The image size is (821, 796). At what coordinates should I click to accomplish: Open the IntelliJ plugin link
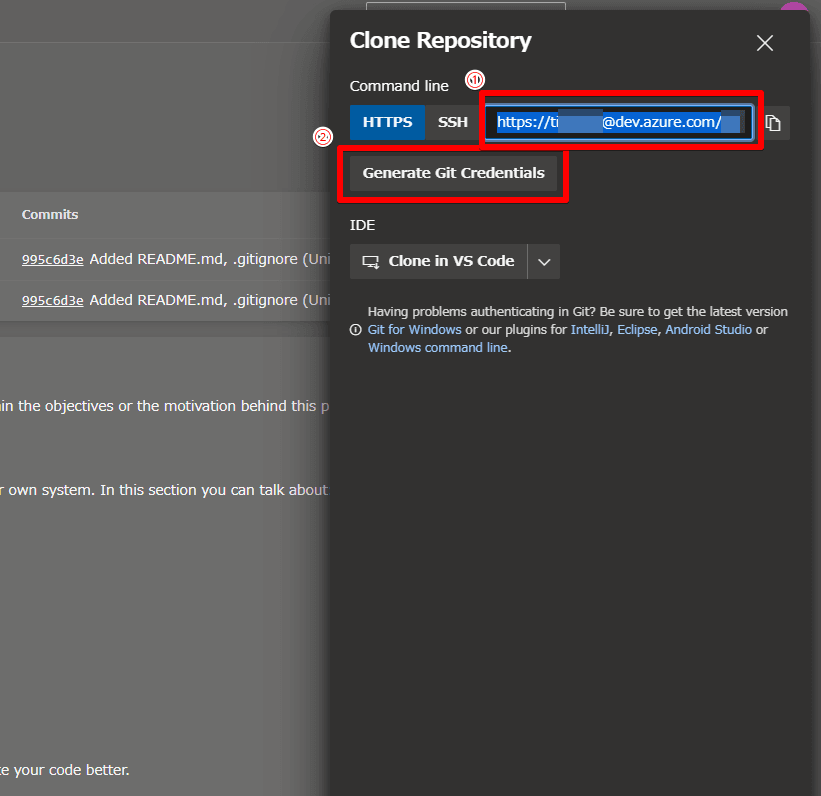pos(590,330)
